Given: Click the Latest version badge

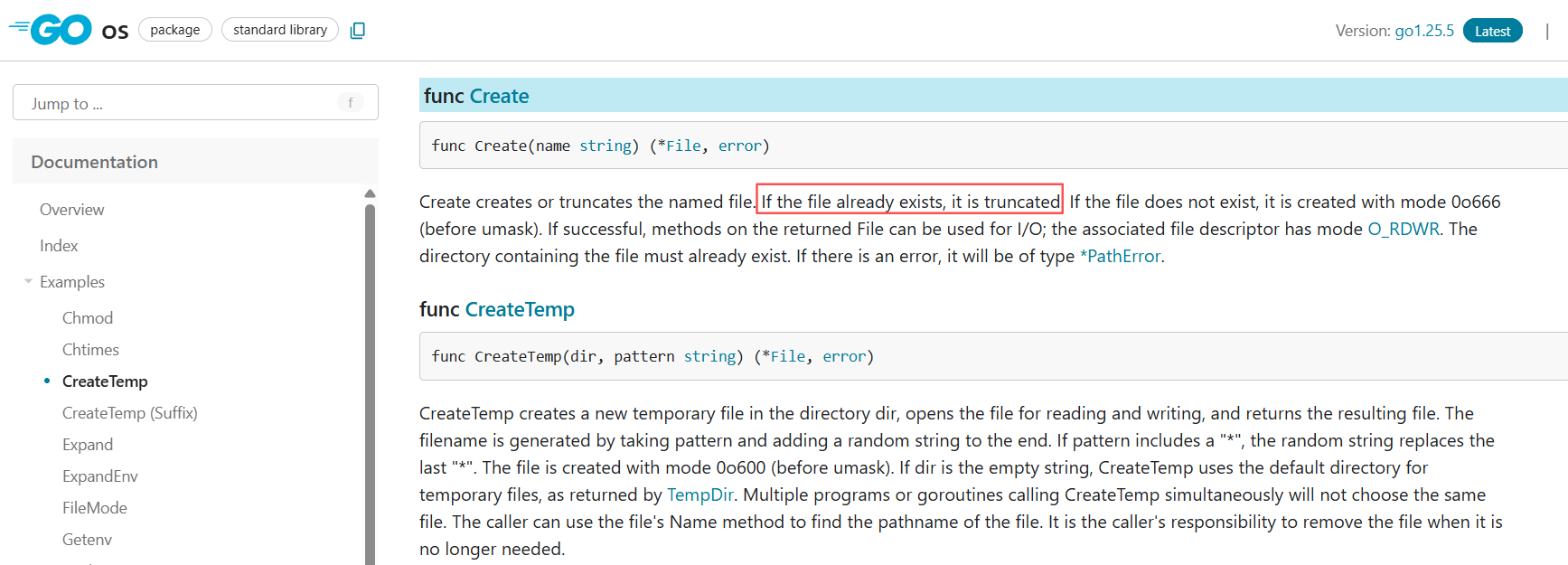Looking at the screenshot, I should pos(1492,31).
